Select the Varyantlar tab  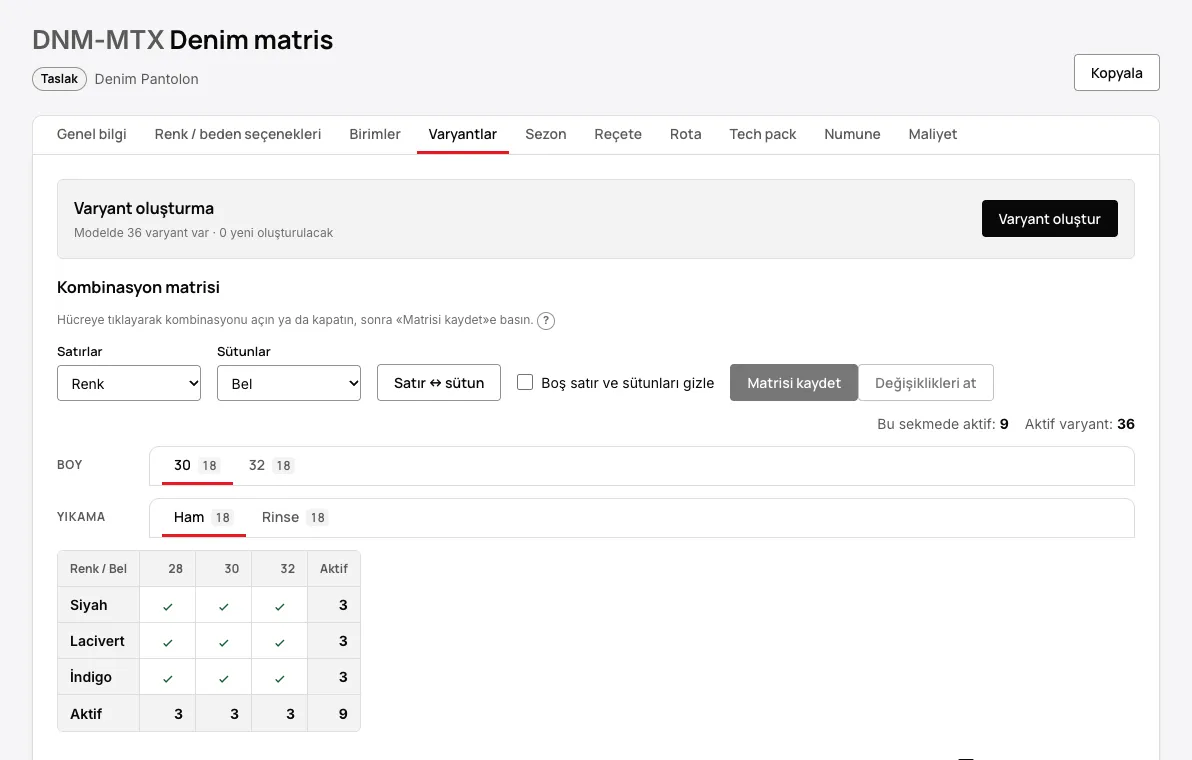[x=463, y=135]
